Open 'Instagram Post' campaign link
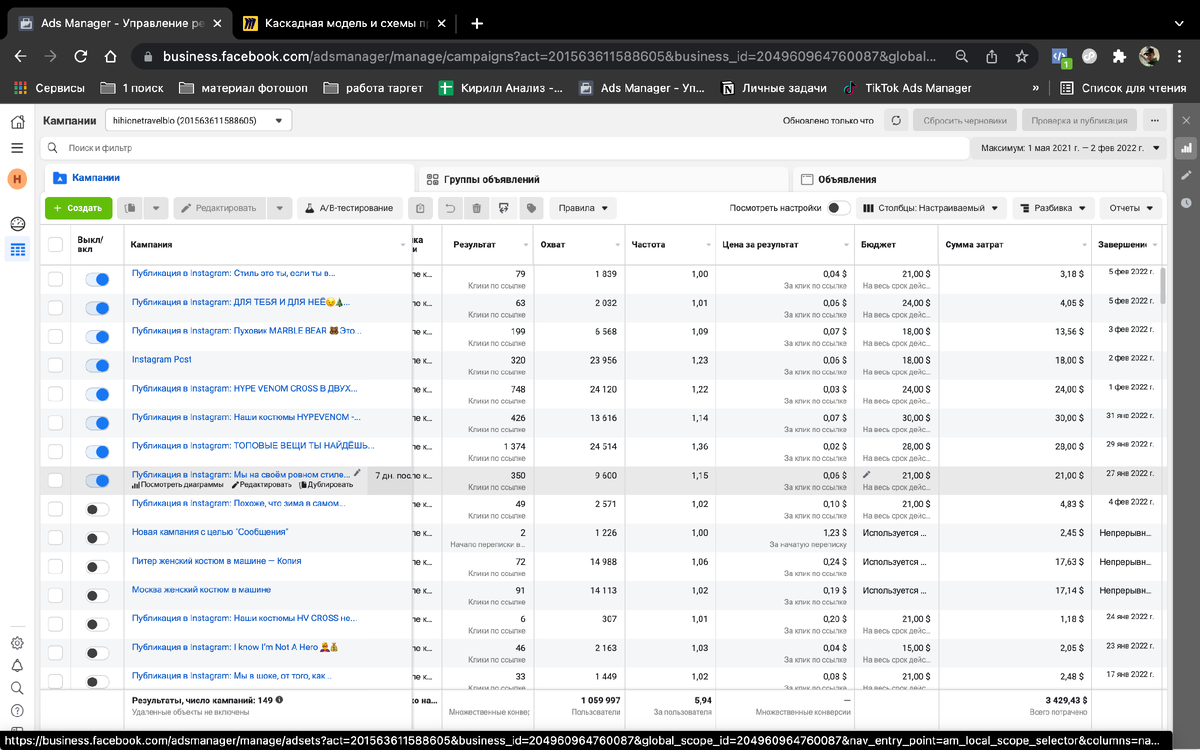Viewport: 1200px width, 750px height. tap(161, 359)
